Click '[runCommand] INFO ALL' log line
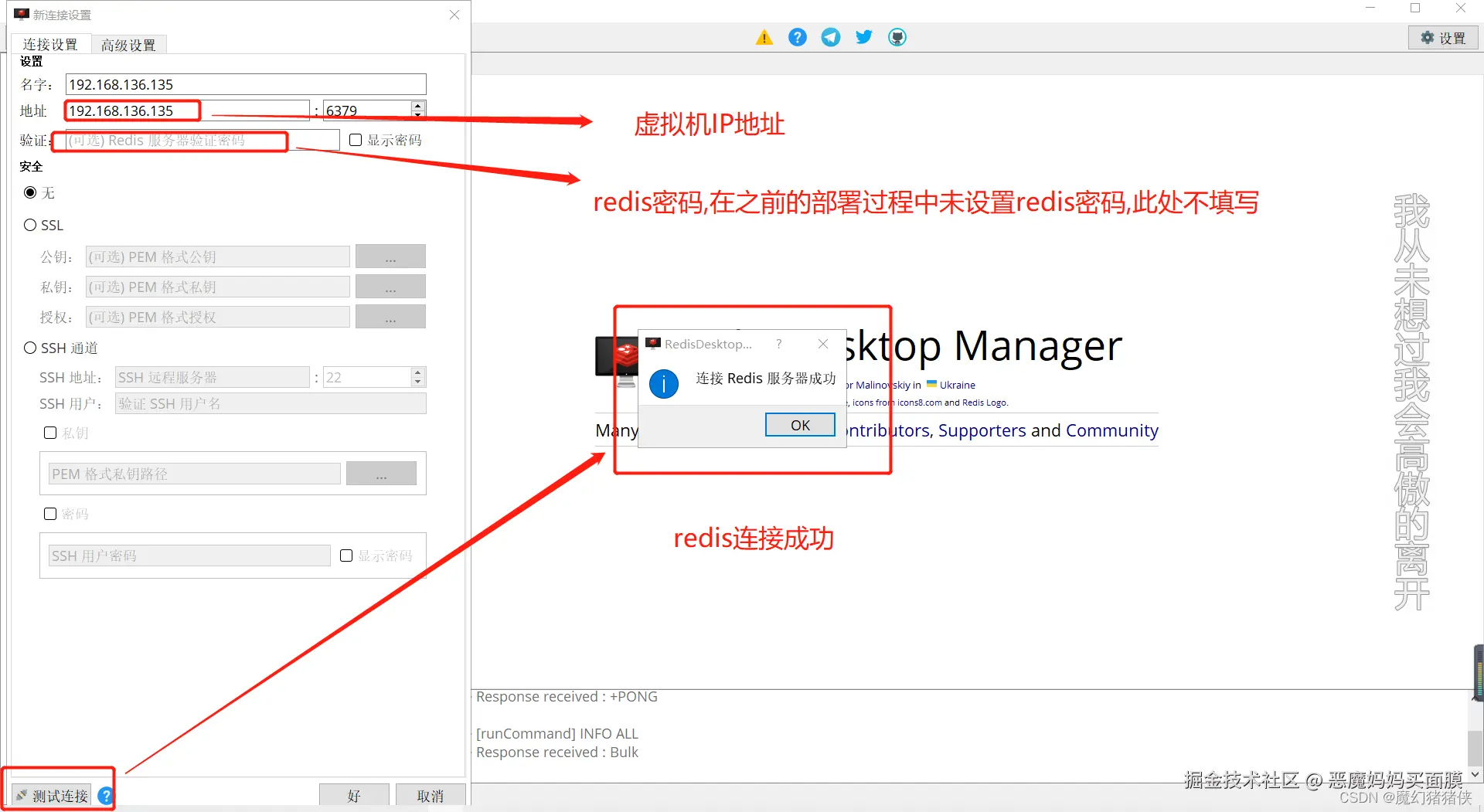This screenshot has width=1484, height=812. [557, 733]
